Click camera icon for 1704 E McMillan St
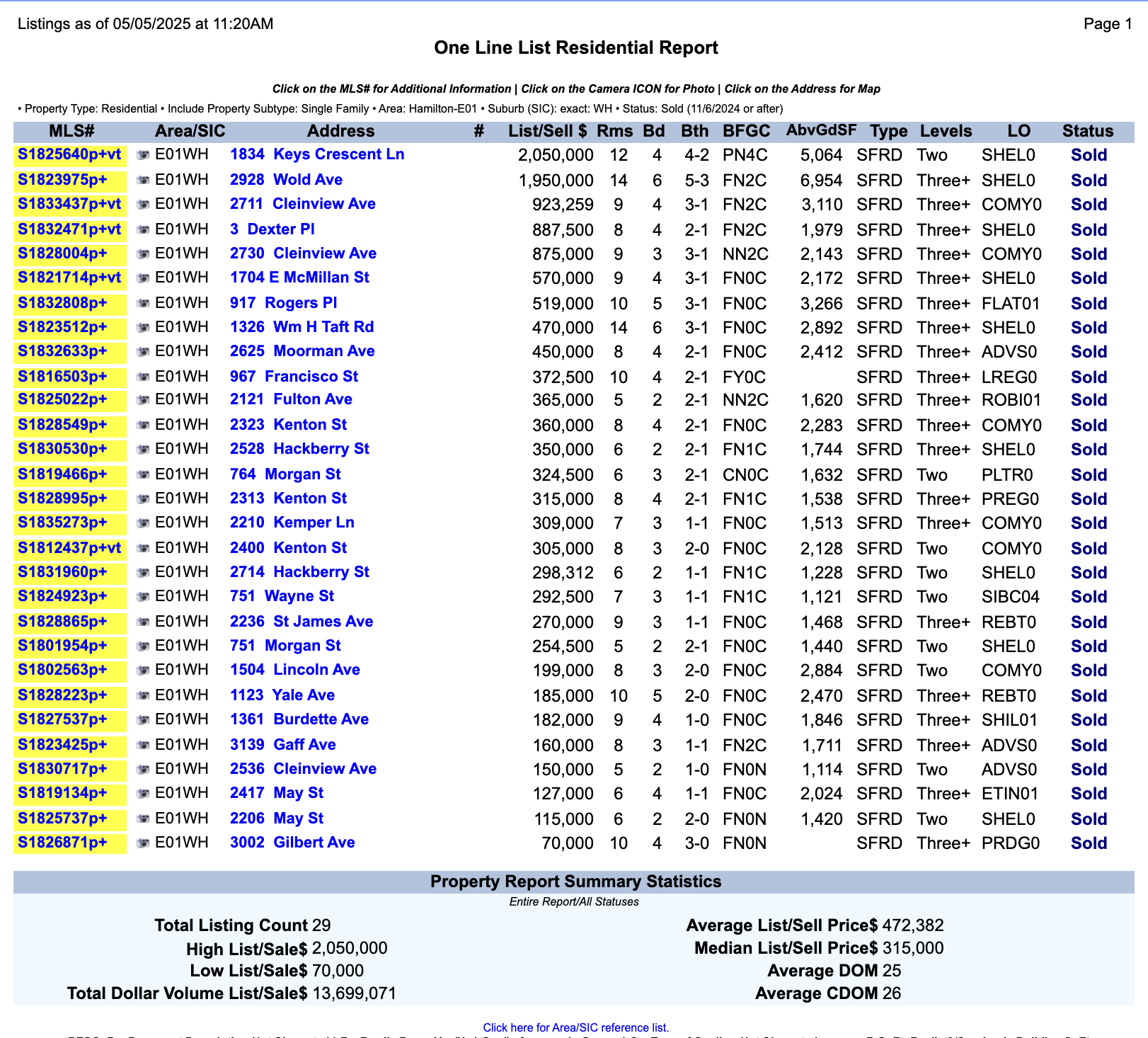 (143, 278)
